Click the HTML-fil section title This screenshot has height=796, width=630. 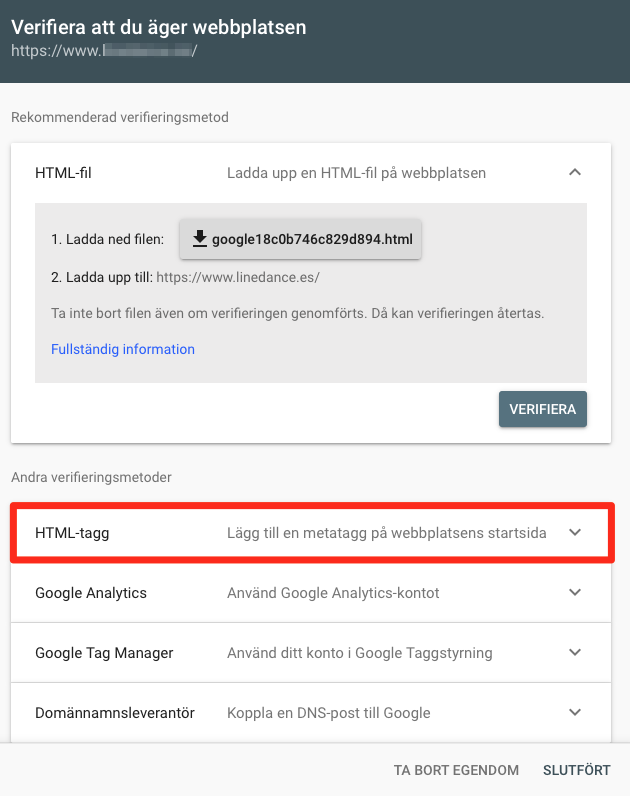point(63,173)
